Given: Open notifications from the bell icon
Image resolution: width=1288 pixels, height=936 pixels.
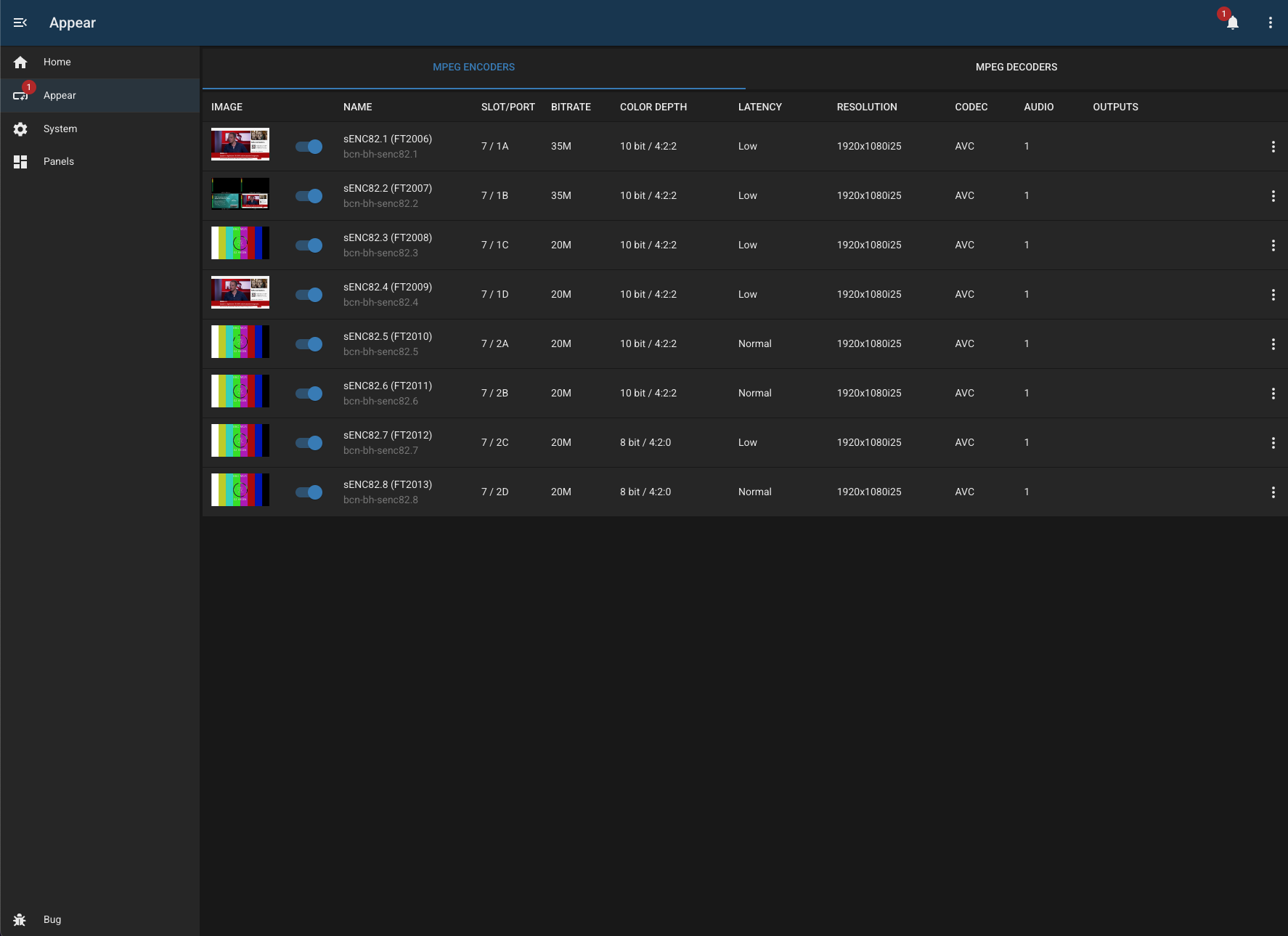Looking at the screenshot, I should coord(1234,23).
